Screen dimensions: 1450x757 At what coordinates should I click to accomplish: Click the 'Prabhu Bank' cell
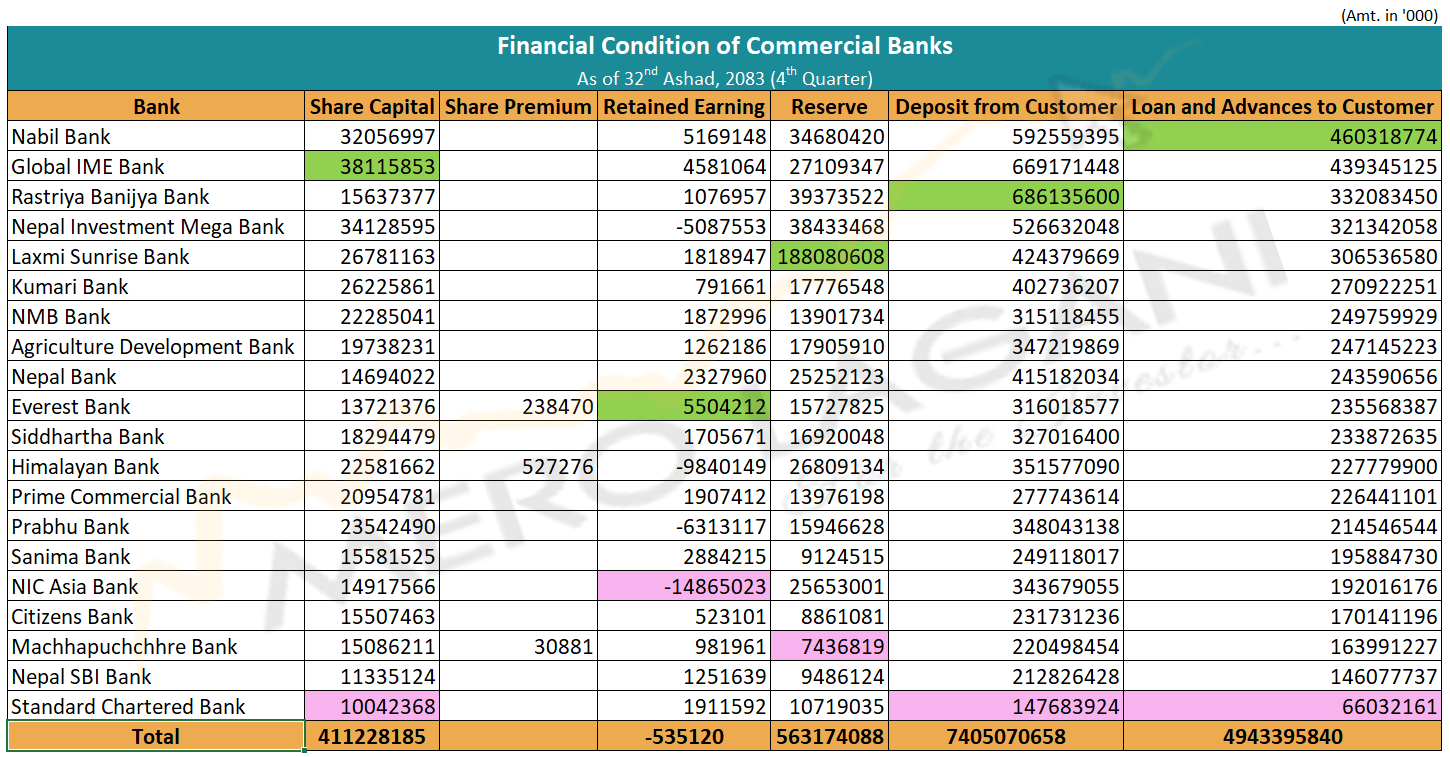click(x=156, y=527)
